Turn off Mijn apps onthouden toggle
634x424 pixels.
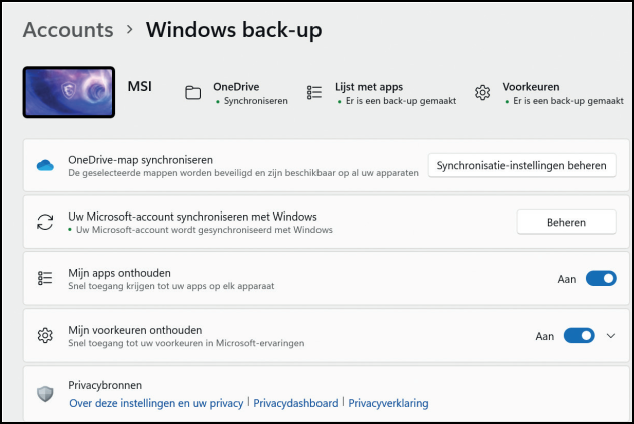[x=601, y=279]
